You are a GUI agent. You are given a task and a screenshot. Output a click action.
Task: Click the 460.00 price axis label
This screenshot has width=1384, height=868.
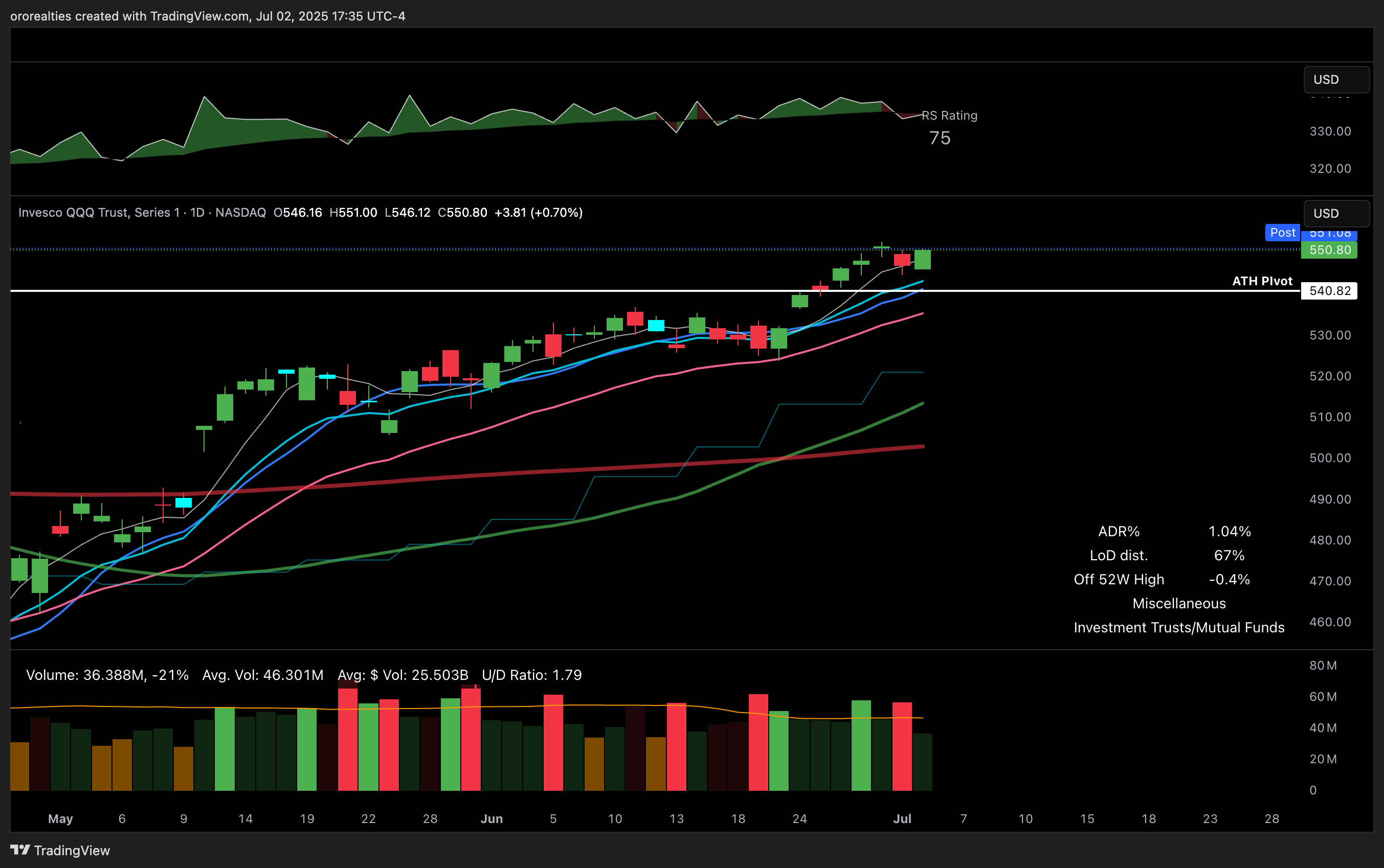[1330, 622]
